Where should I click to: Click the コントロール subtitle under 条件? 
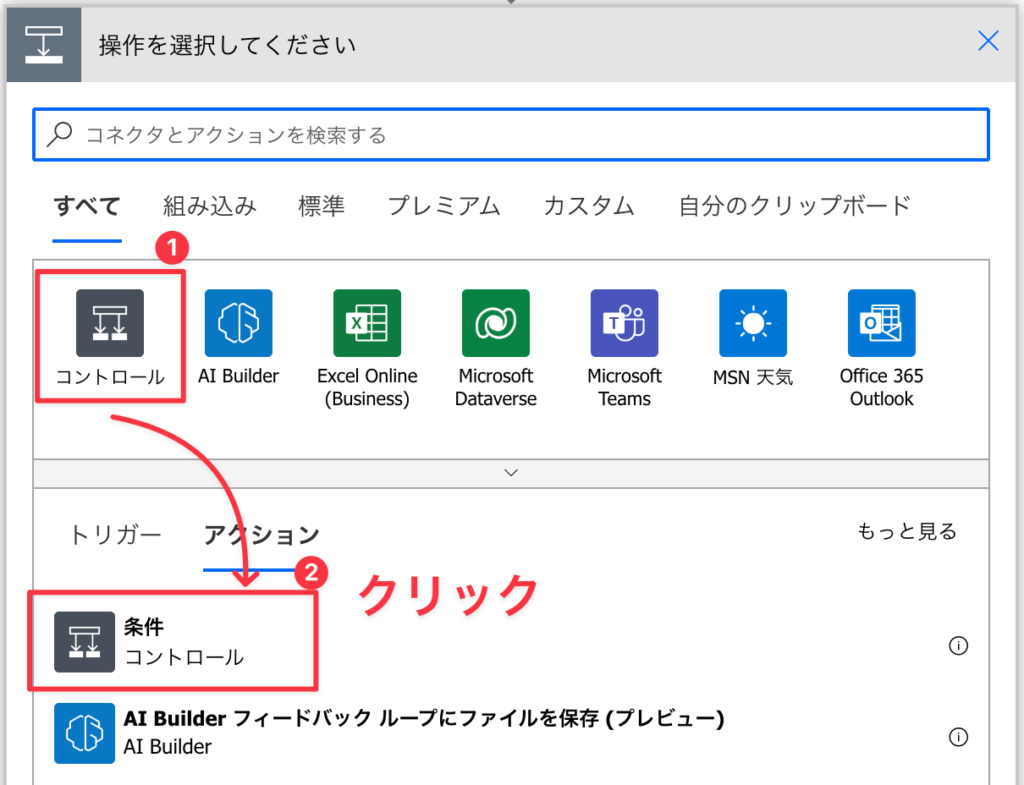pyautogui.click(x=184, y=656)
